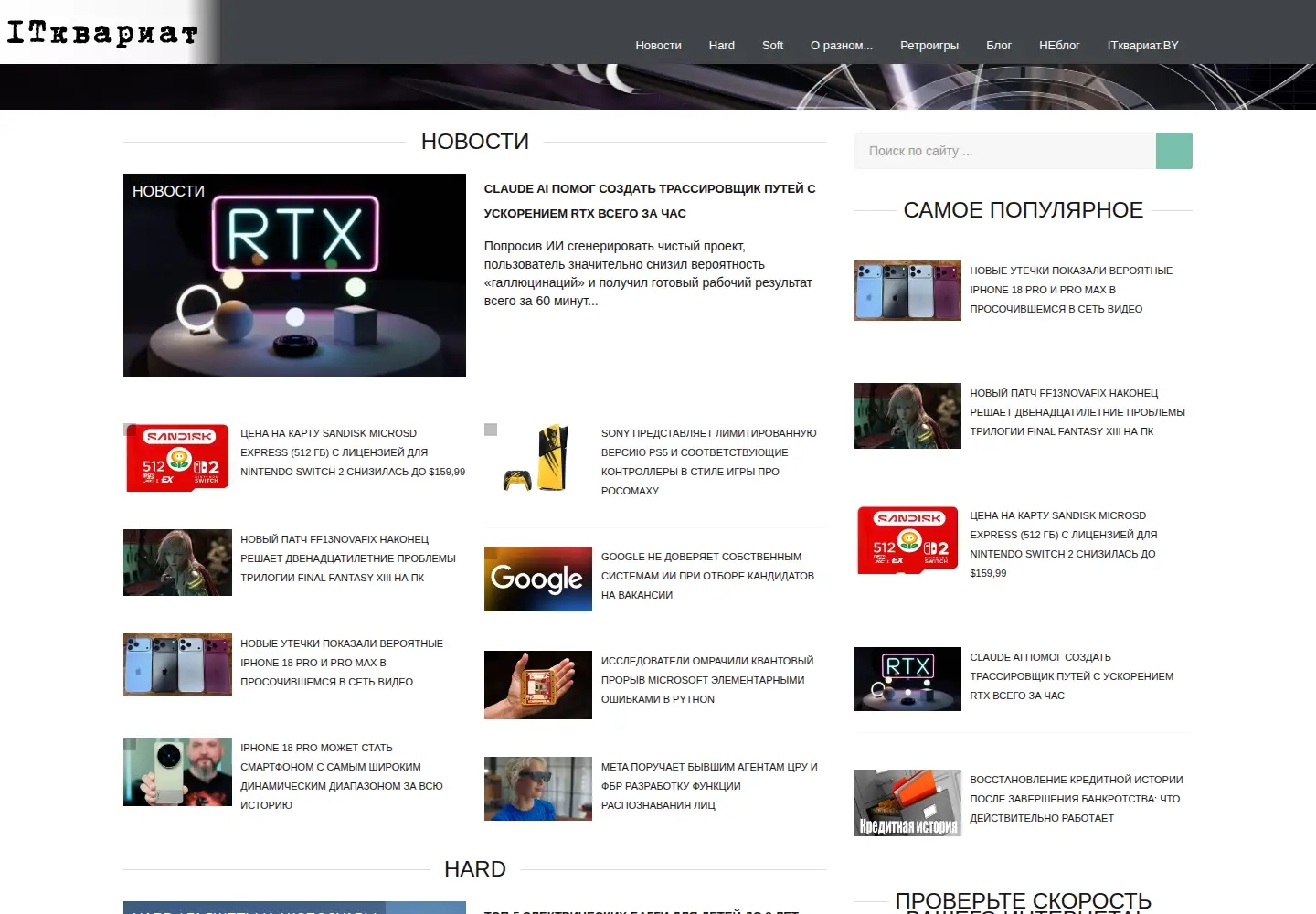Image resolution: width=1316 pixels, height=914 pixels.
Task: Open popular sidebar iPhone 18 Pro thumbnail
Action: [x=907, y=291]
